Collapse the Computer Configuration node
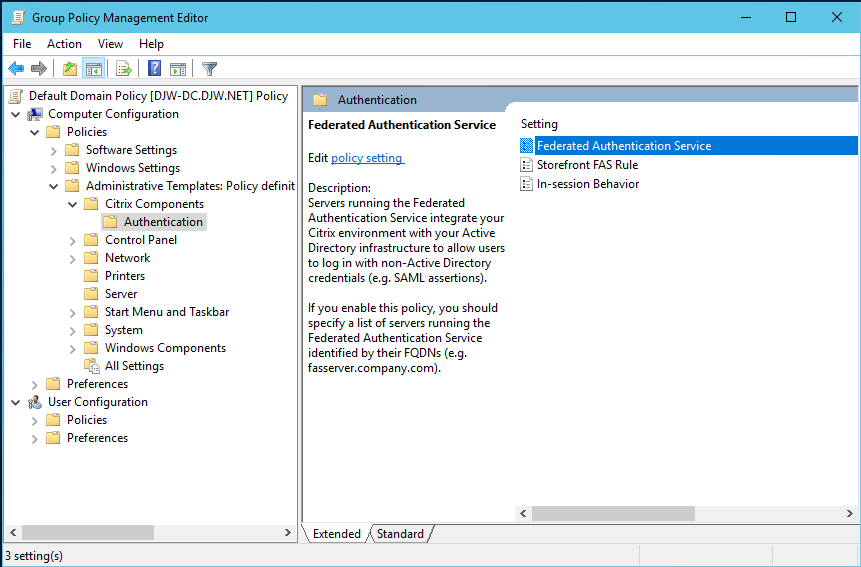The image size is (861, 567). (15, 114)
